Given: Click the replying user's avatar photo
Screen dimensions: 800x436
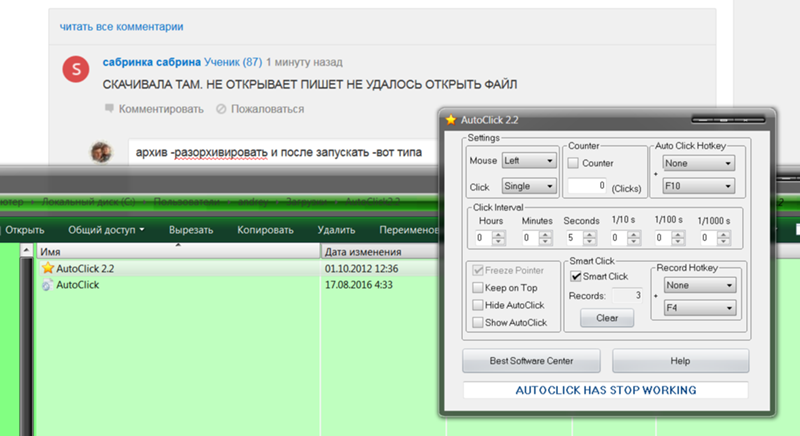Looking at the screenshot, I should tap(101, 152).
